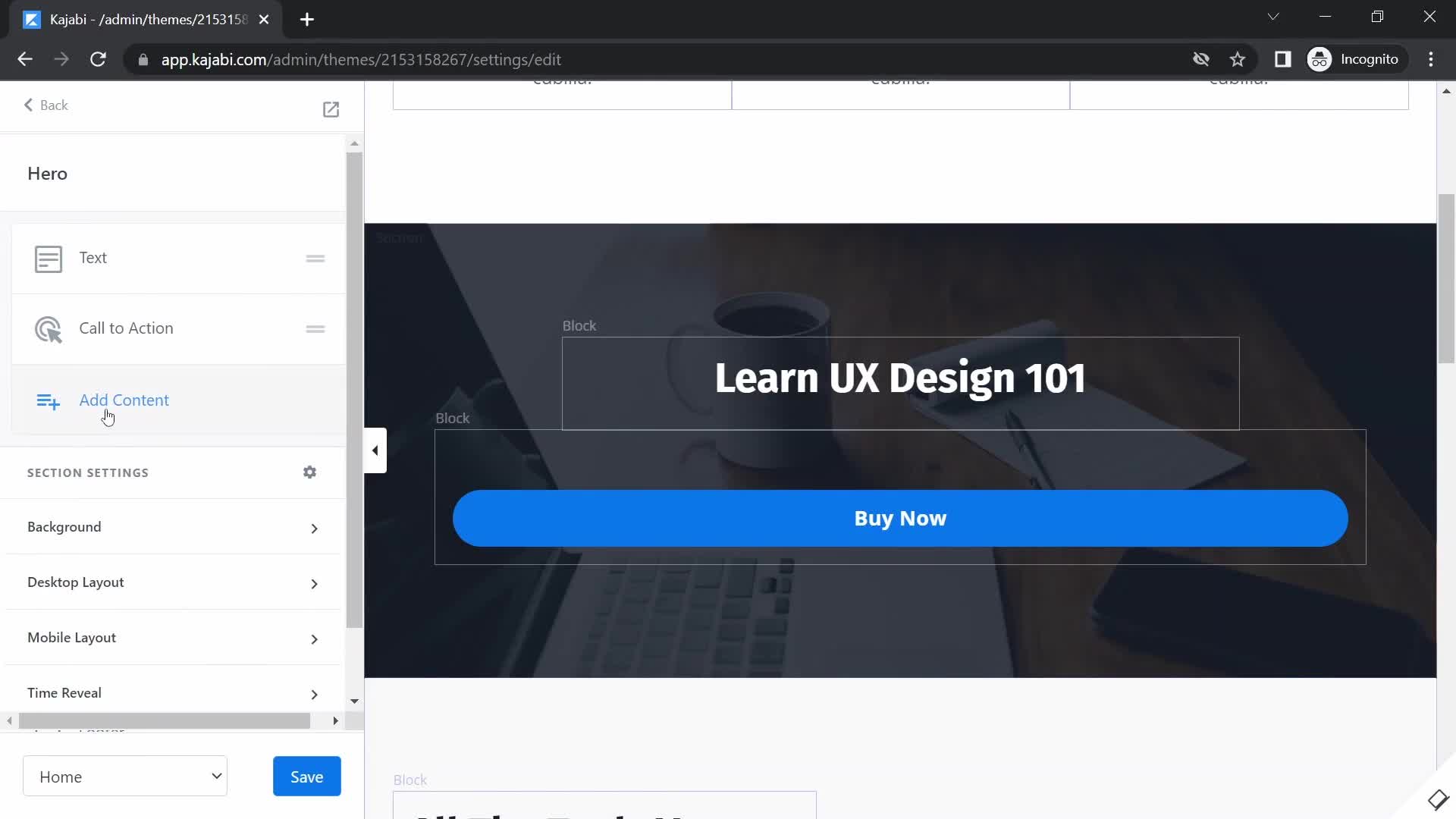Reload the page

tap(98, 59)
